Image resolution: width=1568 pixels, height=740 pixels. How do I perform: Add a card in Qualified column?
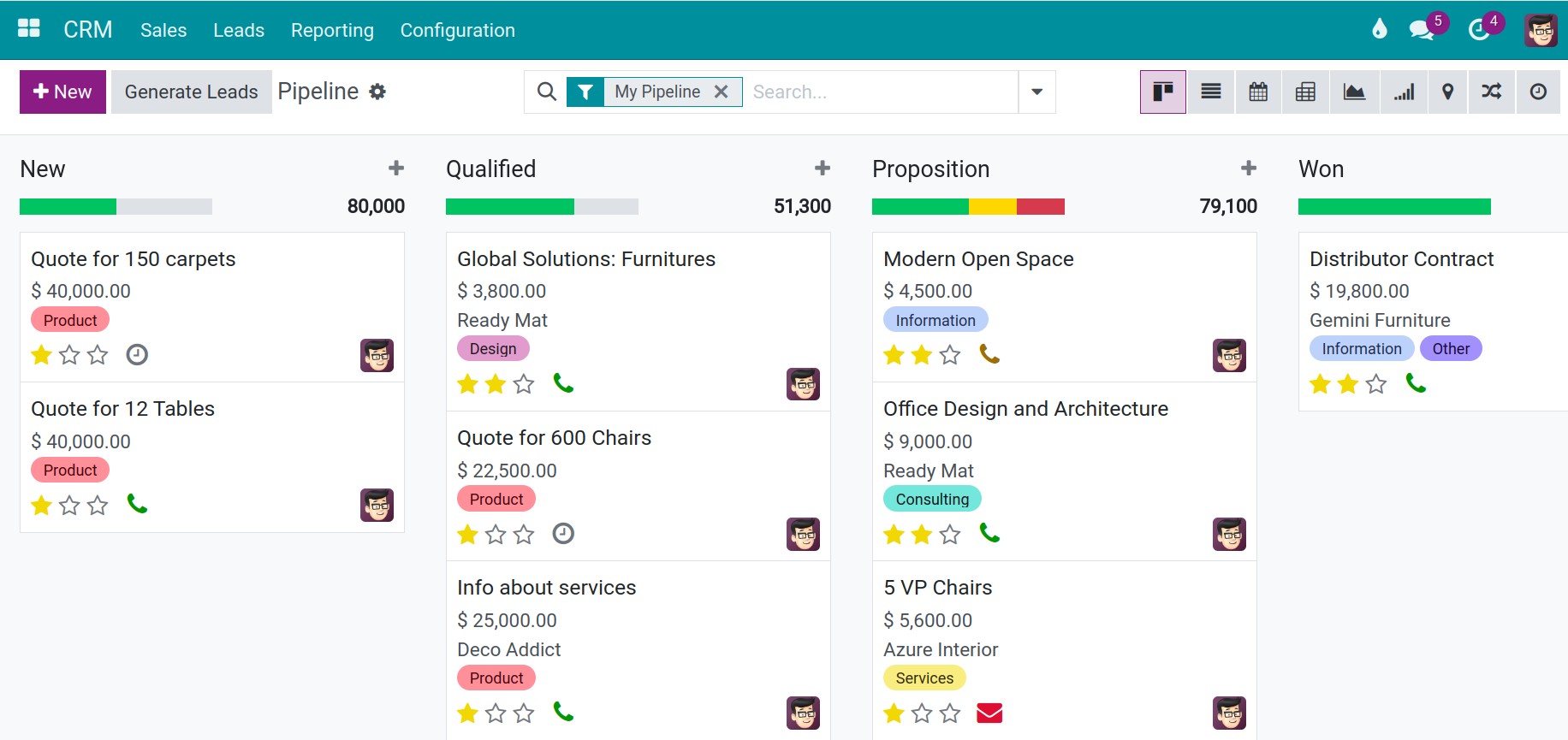coord(823,168)
